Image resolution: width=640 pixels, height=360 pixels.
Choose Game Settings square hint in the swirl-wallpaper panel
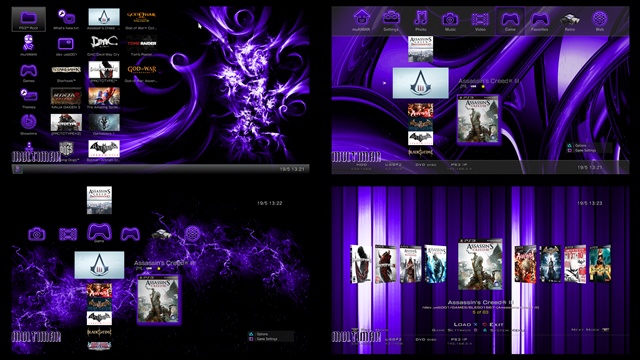click(x=582, y=151)
